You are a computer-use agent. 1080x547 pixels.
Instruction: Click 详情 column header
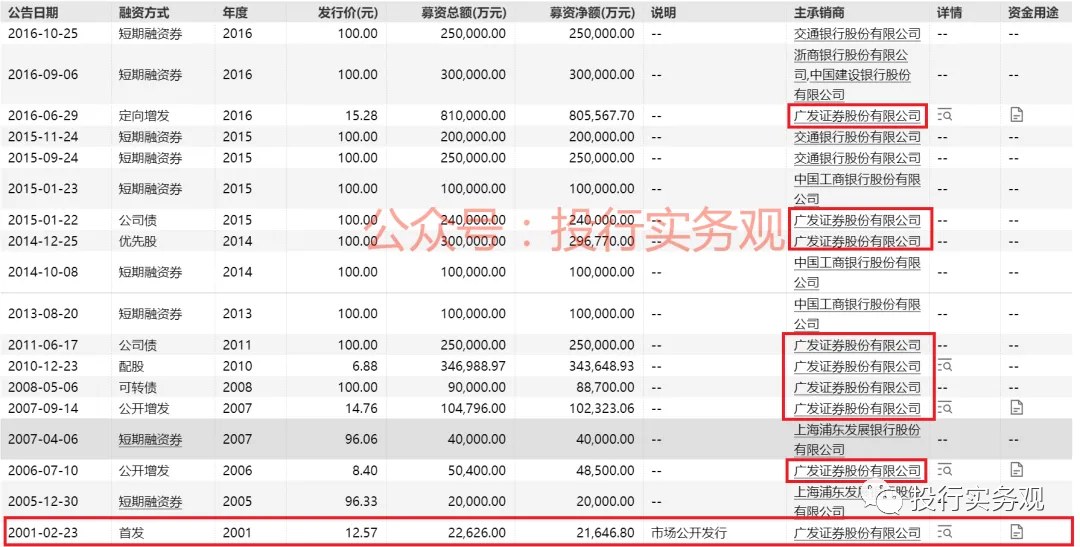tap(949, 12)
